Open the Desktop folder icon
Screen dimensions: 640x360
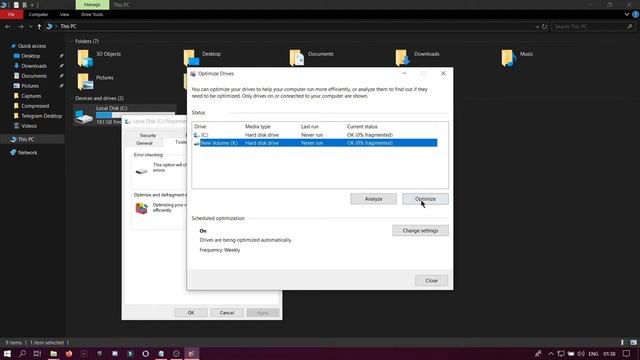(191, 58)
